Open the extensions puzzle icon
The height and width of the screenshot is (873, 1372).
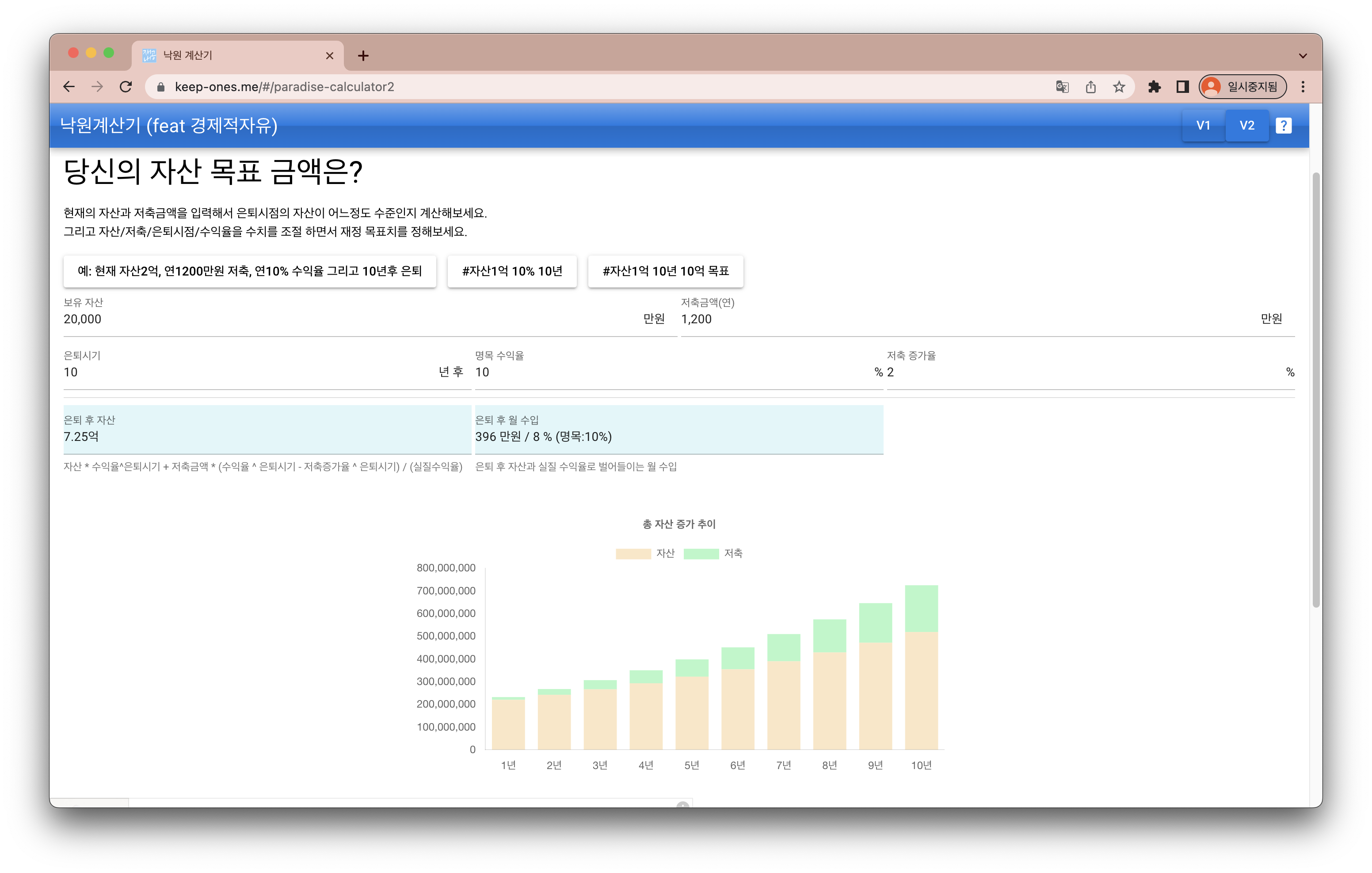[1155, 87]
